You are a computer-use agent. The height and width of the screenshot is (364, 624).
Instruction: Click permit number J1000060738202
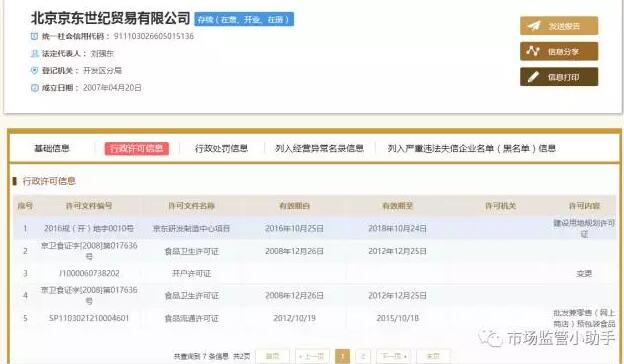point(89,273)
